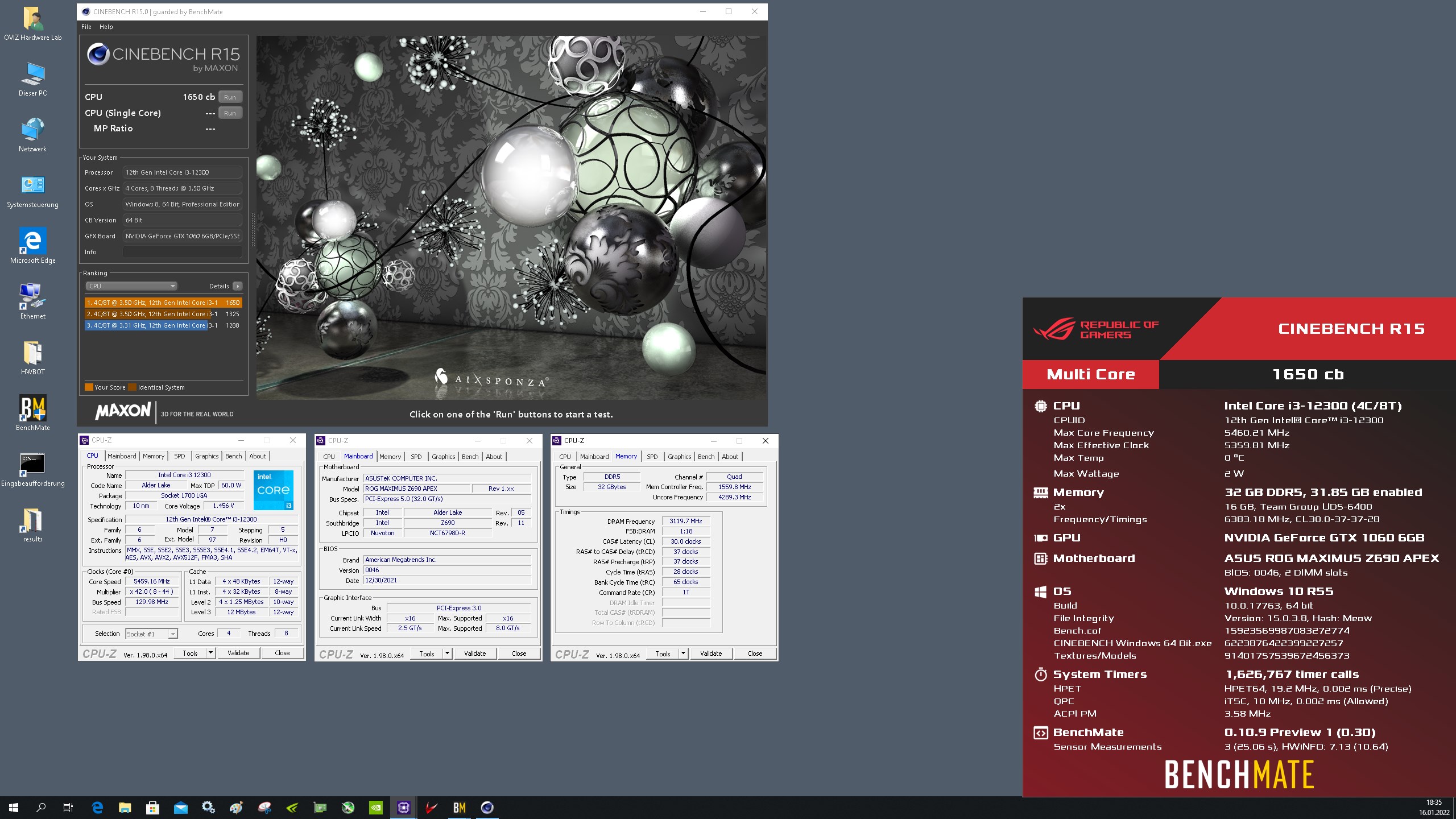
Task: Expand Tools dropdown arrow in first CPU-Z
Action: tap(210, 653)
